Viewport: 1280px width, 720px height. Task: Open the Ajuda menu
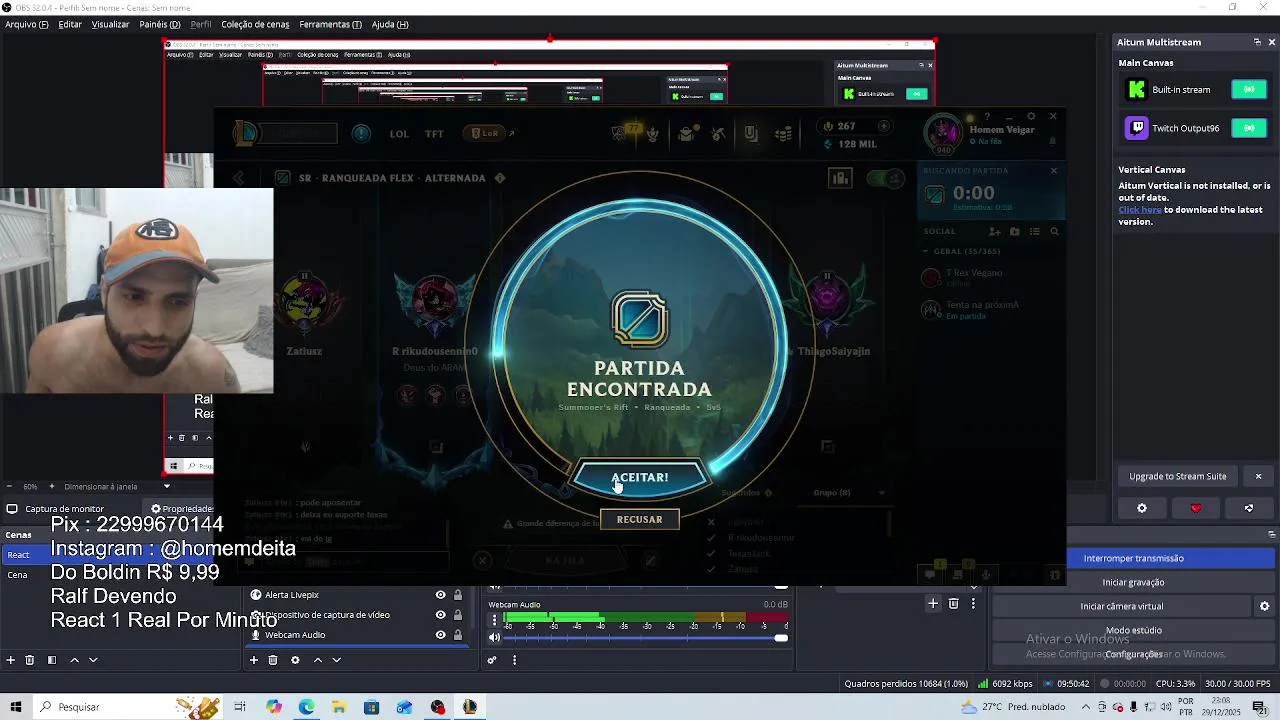point(390,24)
